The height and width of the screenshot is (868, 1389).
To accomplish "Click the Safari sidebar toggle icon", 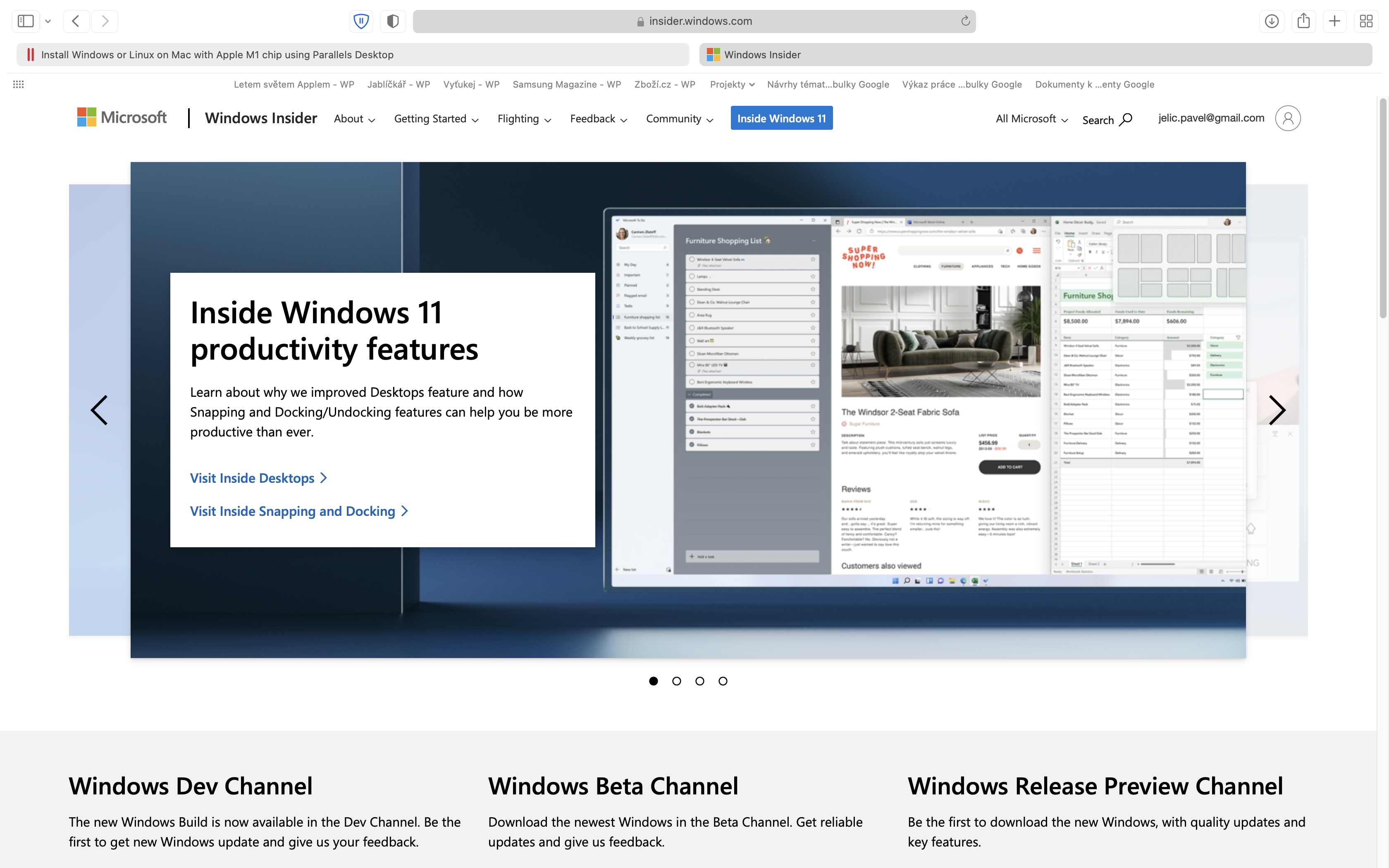I will click(26, 21).
